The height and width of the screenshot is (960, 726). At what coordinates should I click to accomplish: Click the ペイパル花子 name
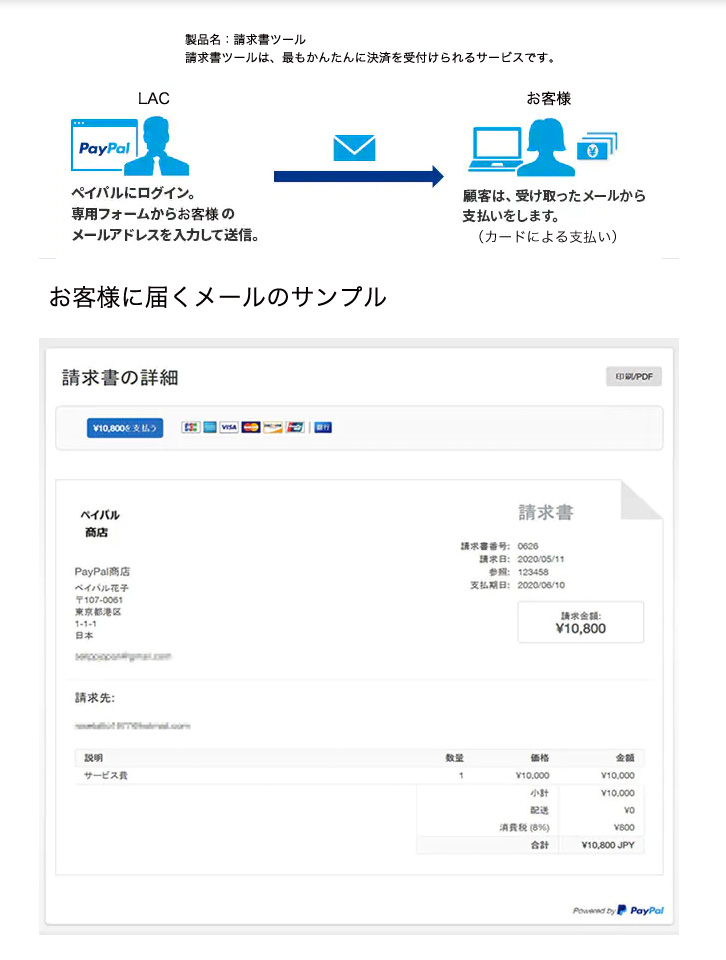(102, 588)
